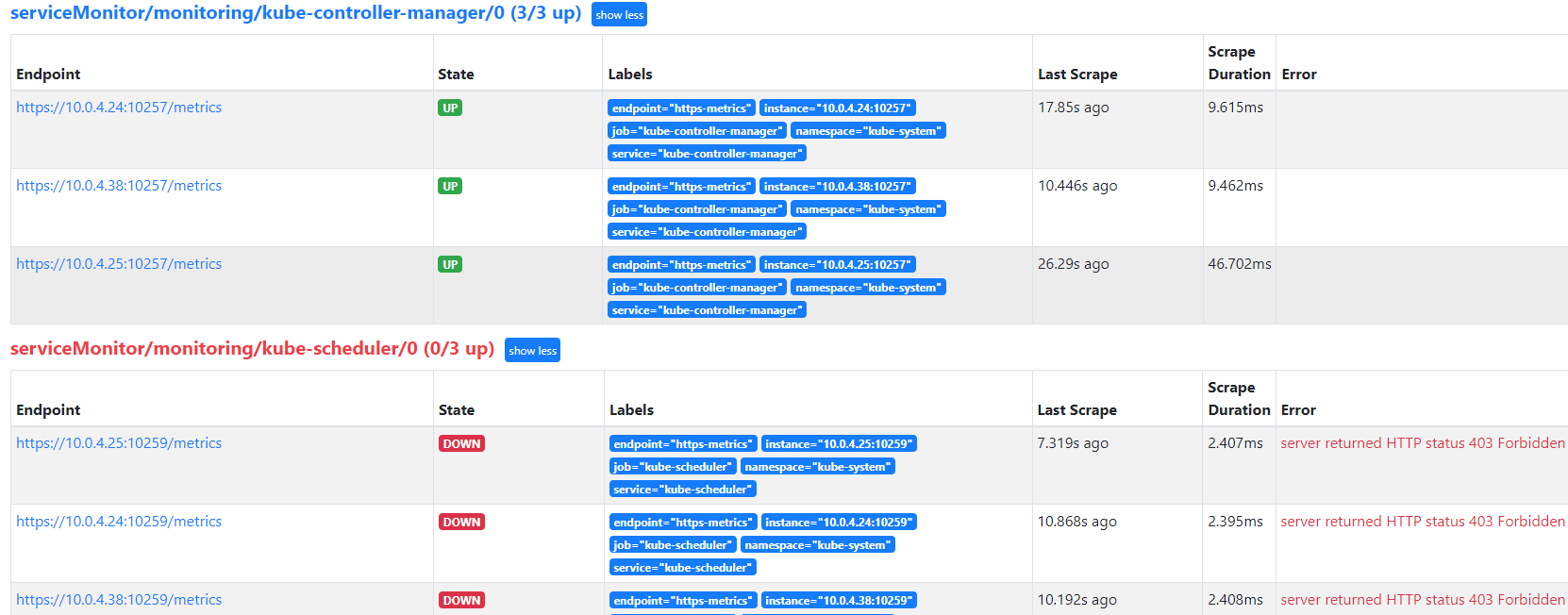Click namespace="kube-system" label in 10.0.4.25:10259 row
The height and width of the screenshot is (615, 1568).
(818, 467)
